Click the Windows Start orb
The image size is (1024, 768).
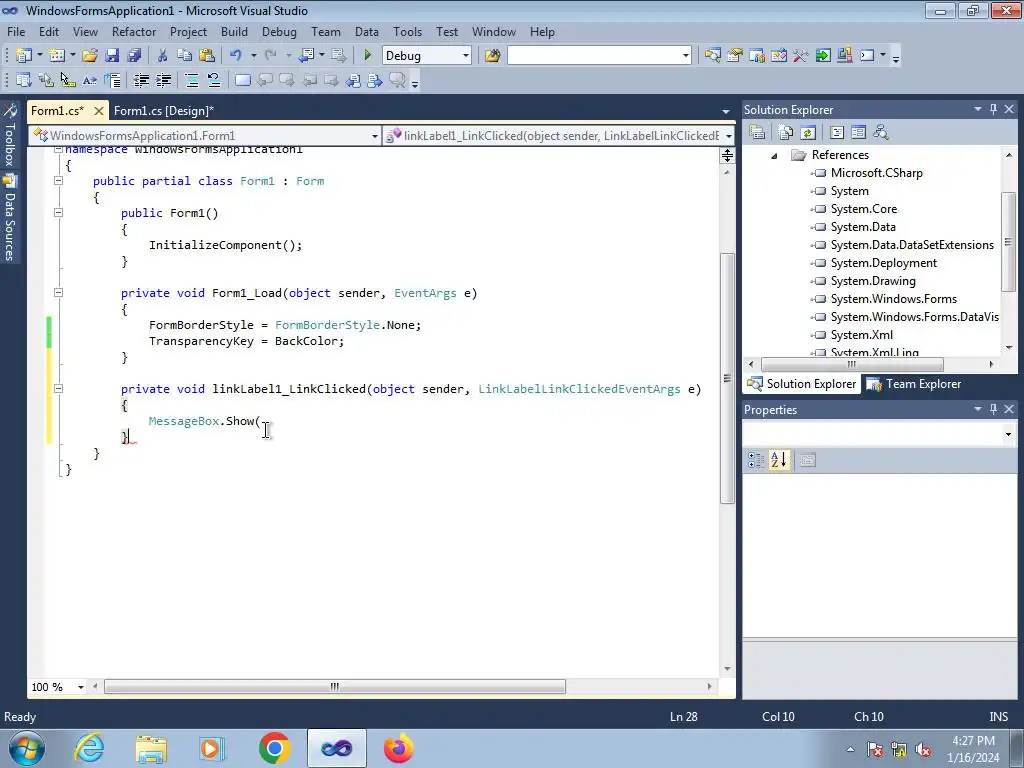coord(27,748)
